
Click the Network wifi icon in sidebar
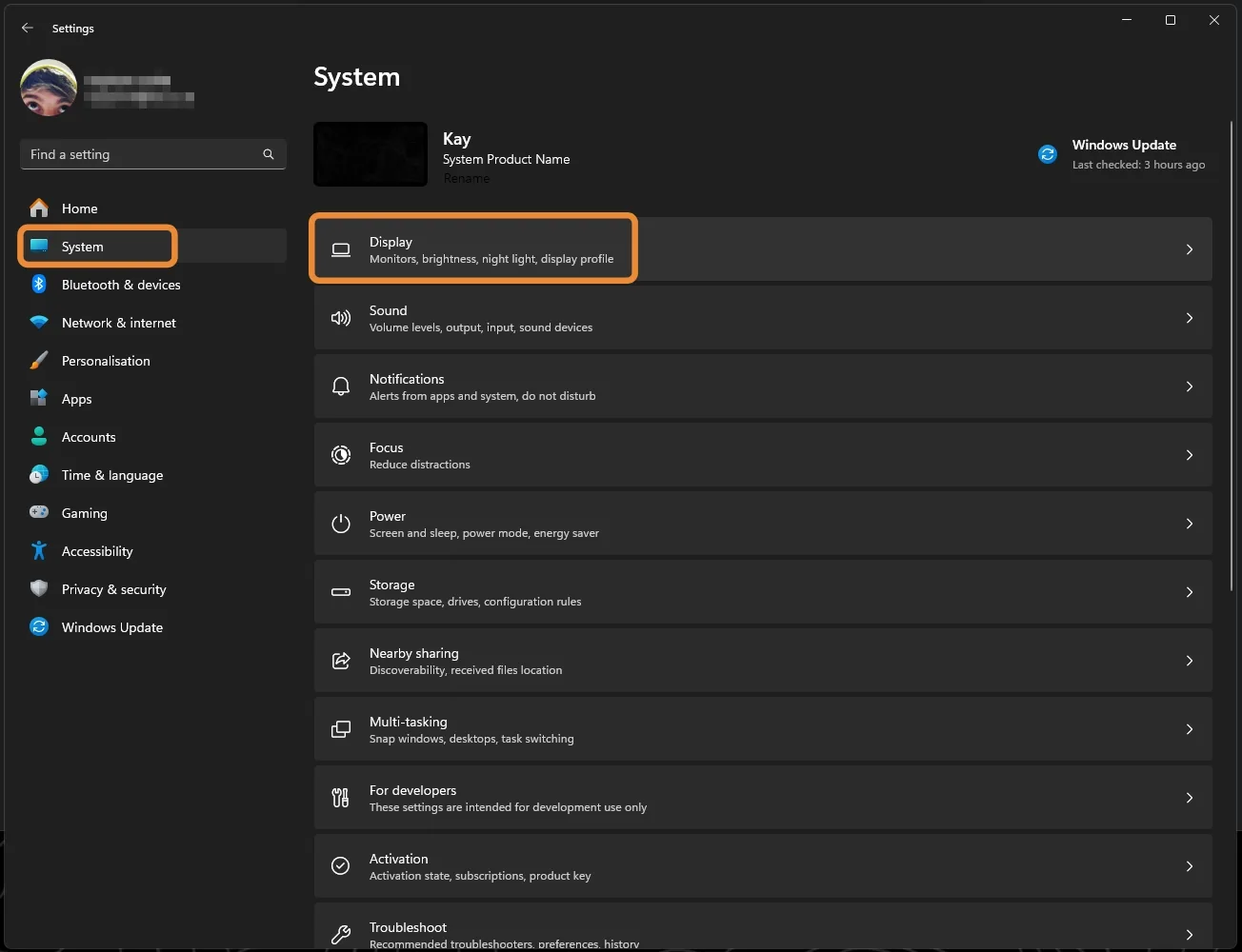tap(39, 323)
